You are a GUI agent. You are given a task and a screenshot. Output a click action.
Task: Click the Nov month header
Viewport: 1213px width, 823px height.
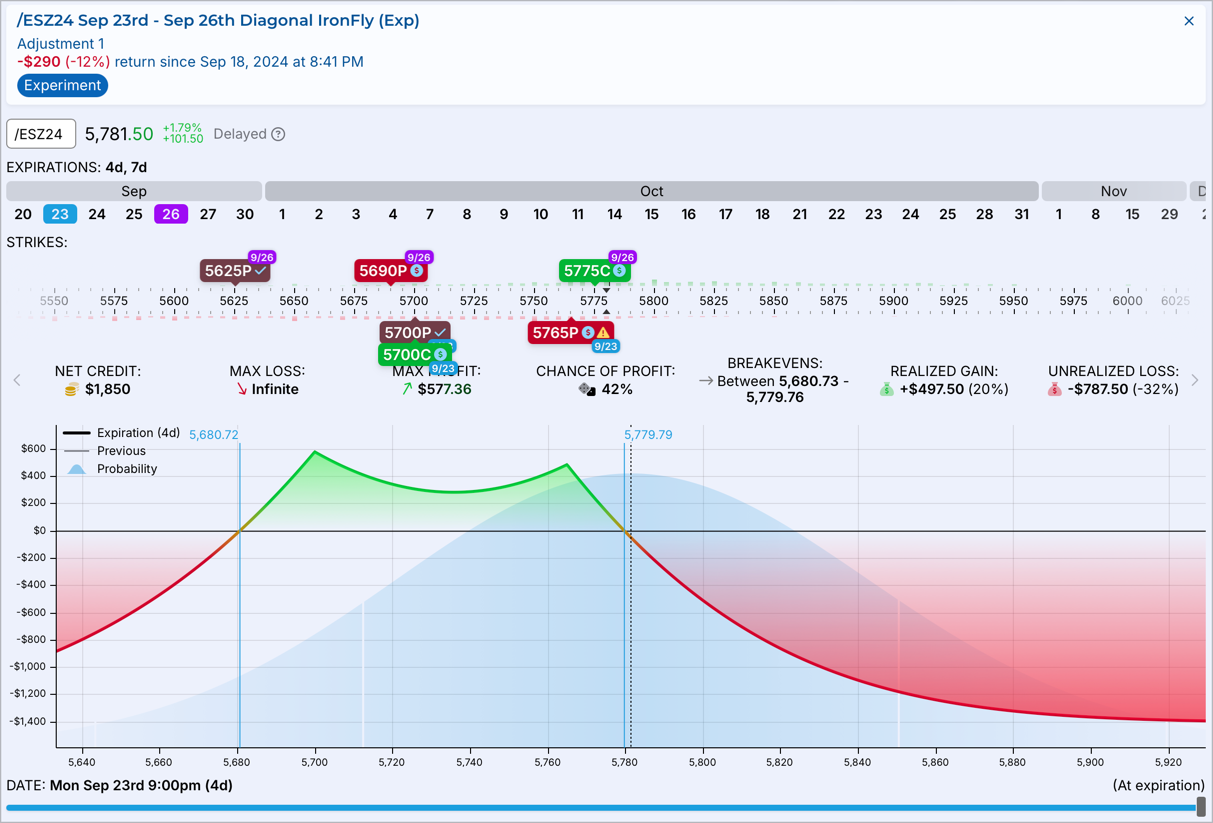tap(1113, 191)
